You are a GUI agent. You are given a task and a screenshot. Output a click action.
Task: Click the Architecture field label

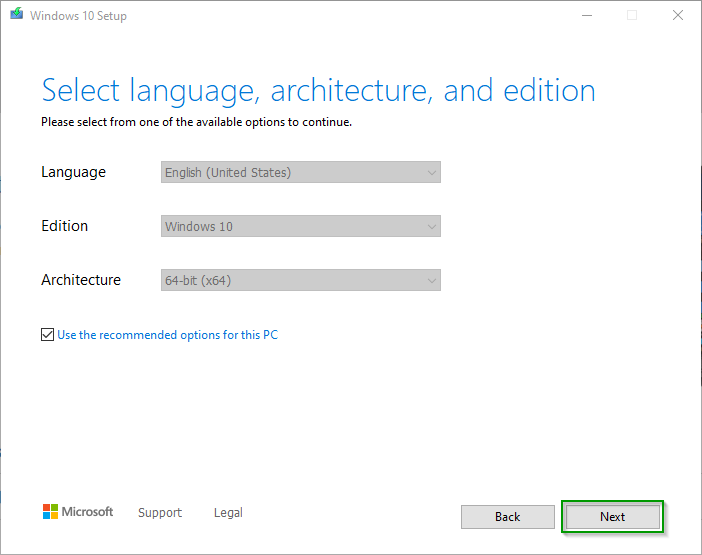[x=81, y=280]
